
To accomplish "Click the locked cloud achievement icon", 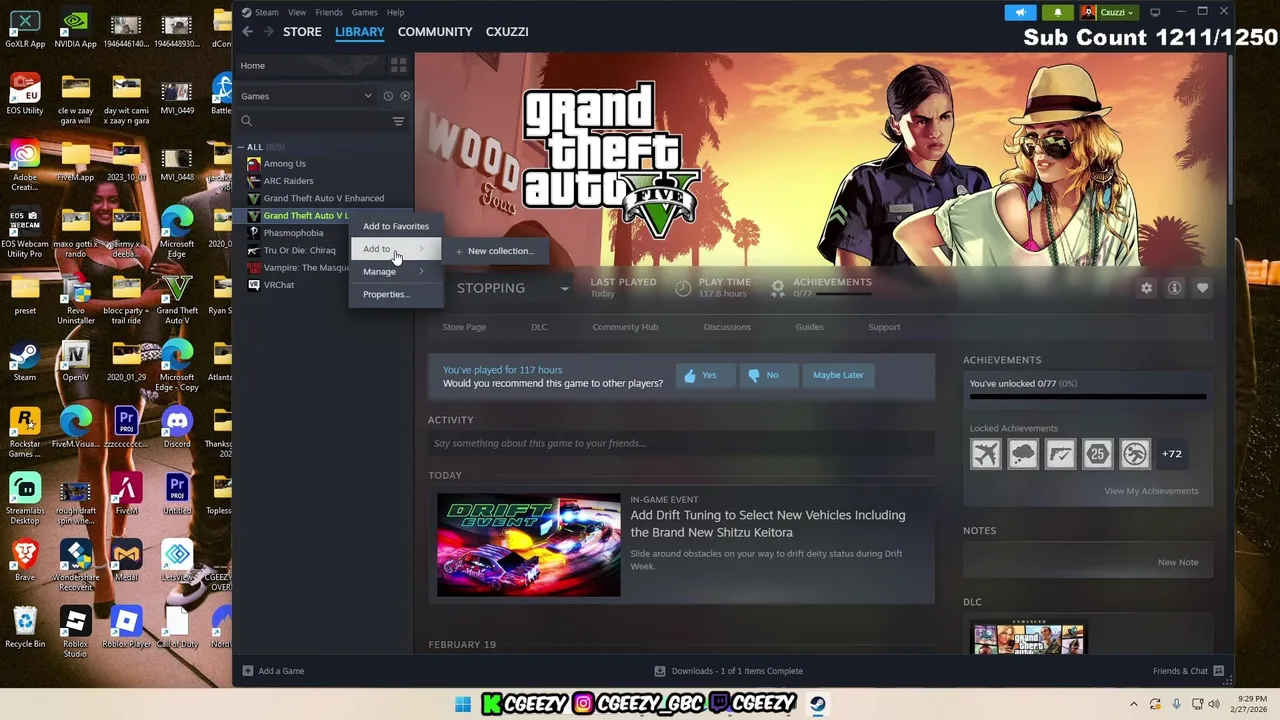I will 1022,454.
